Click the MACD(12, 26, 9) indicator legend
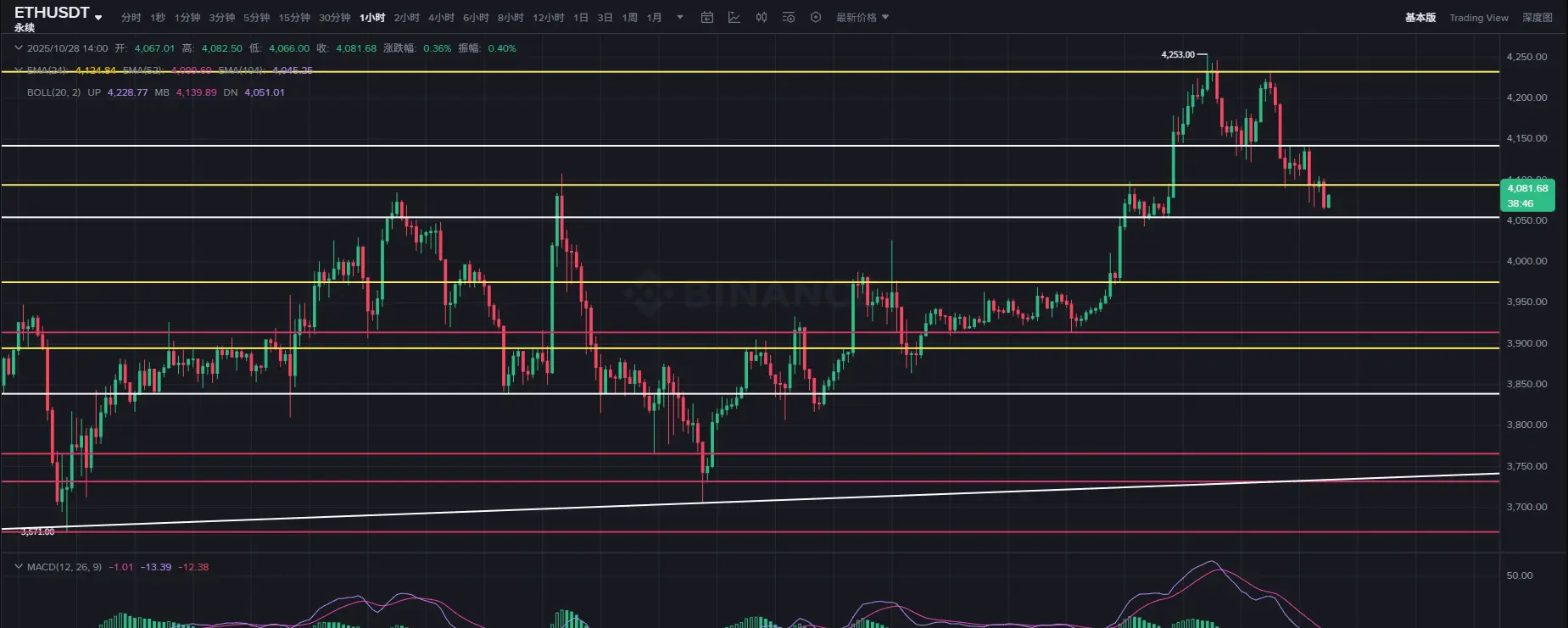The image size is (1568, 628). click(64, 567)
